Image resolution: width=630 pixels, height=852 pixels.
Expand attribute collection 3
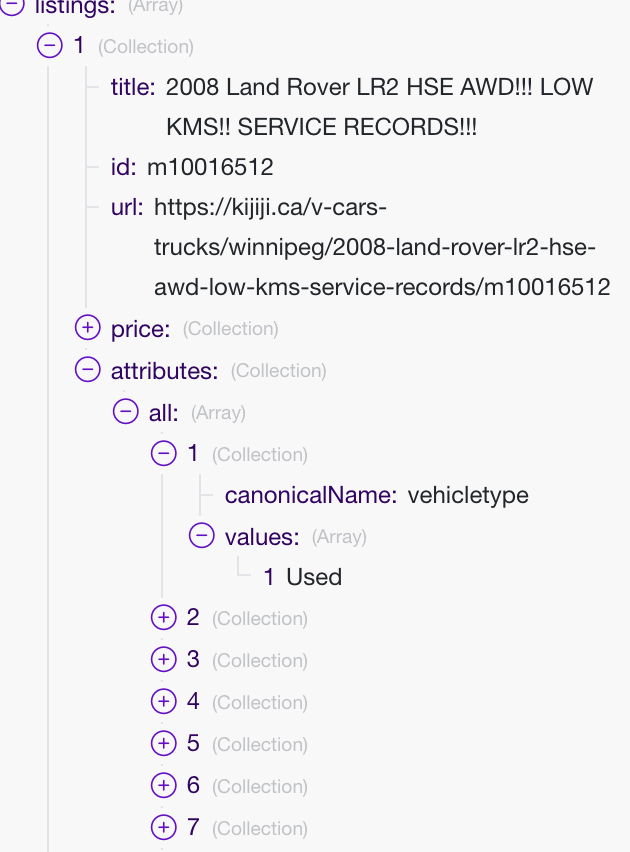[x=164, y=660]
